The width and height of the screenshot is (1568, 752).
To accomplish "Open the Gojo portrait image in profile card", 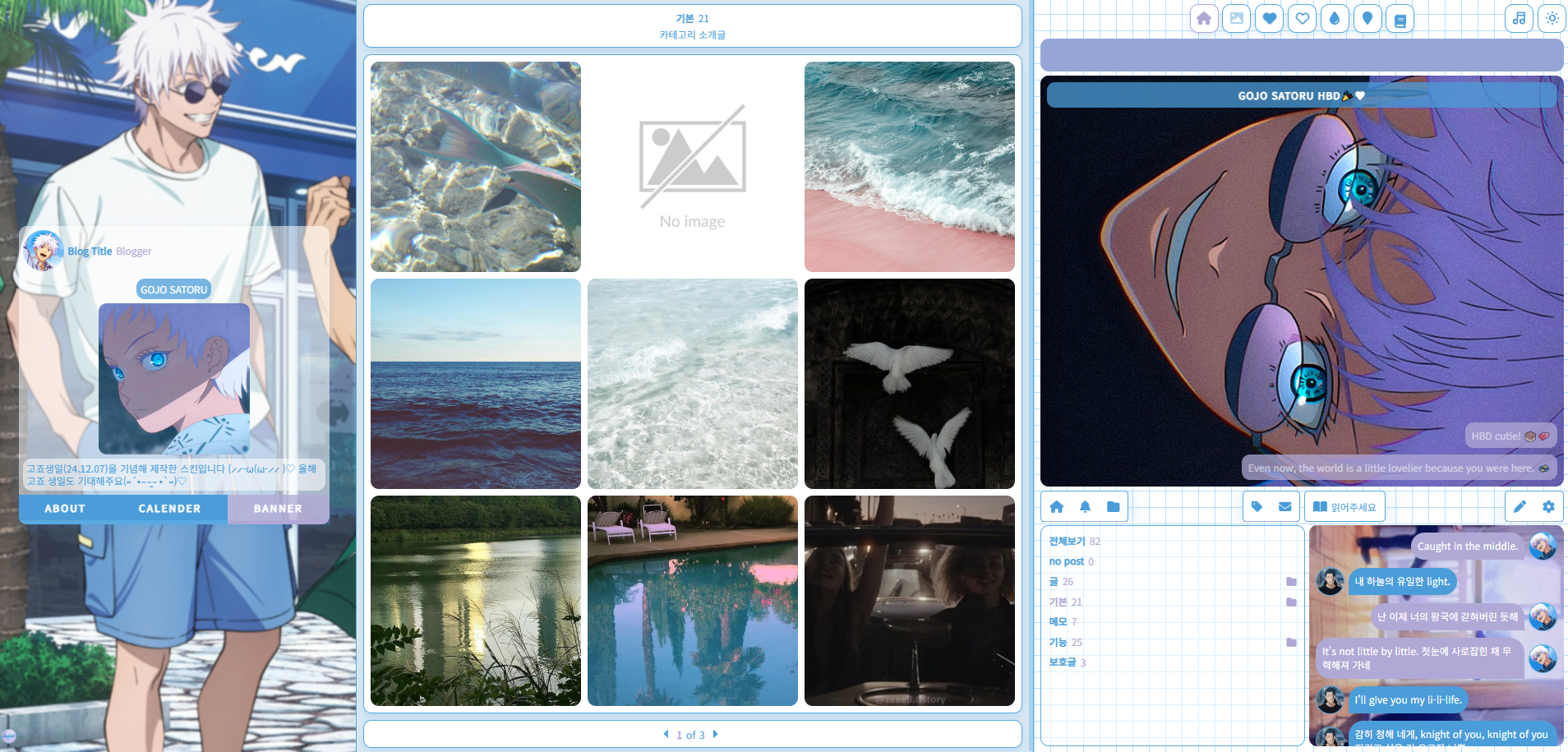I will coord(174,379).
